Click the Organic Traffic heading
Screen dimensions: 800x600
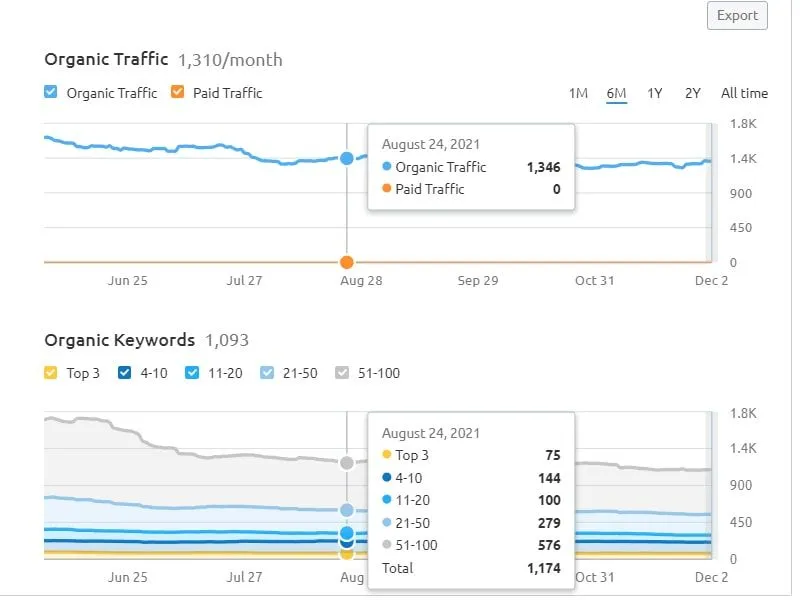coord(106,59)
